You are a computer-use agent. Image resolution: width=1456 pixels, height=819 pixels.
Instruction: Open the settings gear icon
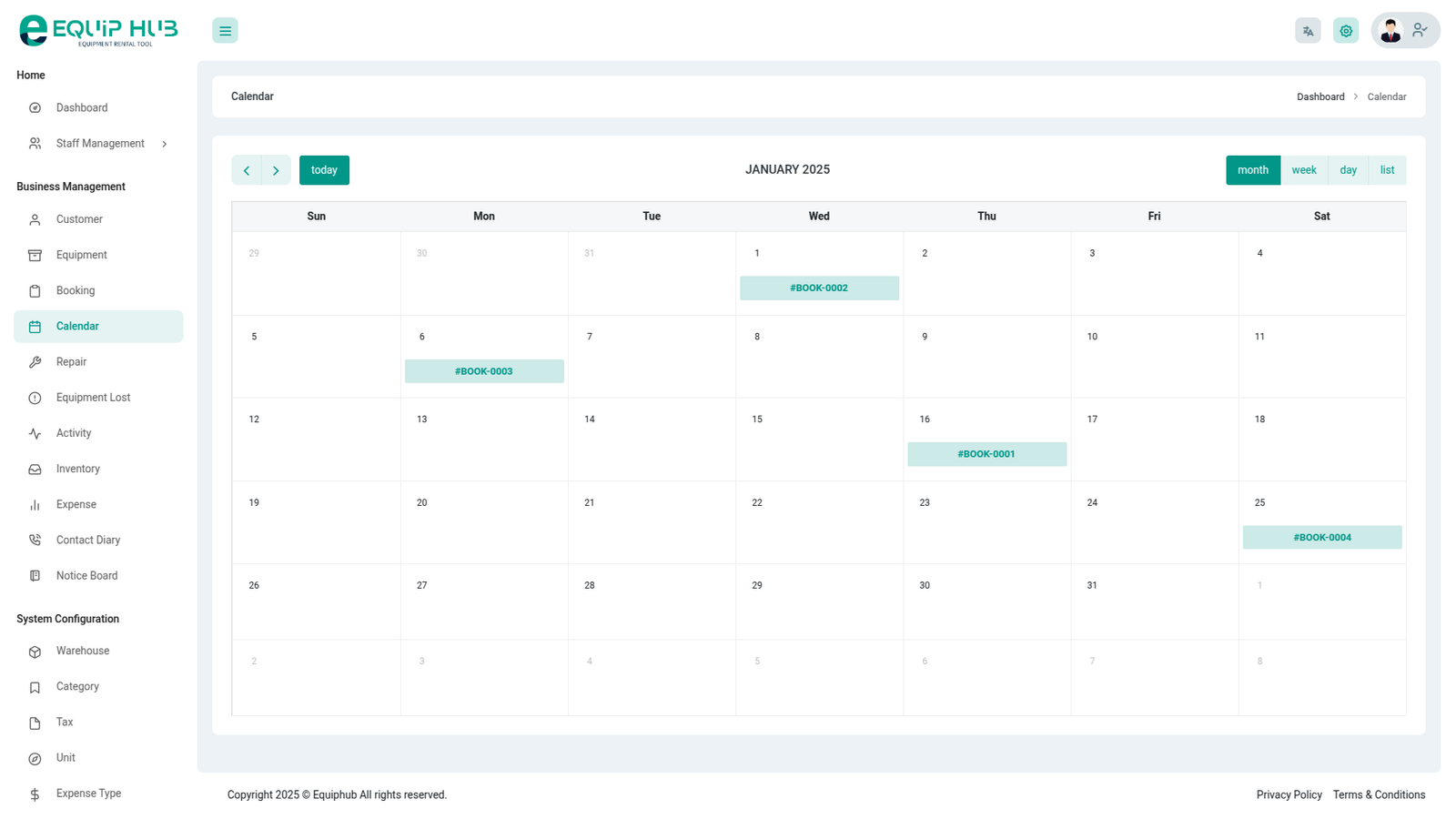[1346, 31]
